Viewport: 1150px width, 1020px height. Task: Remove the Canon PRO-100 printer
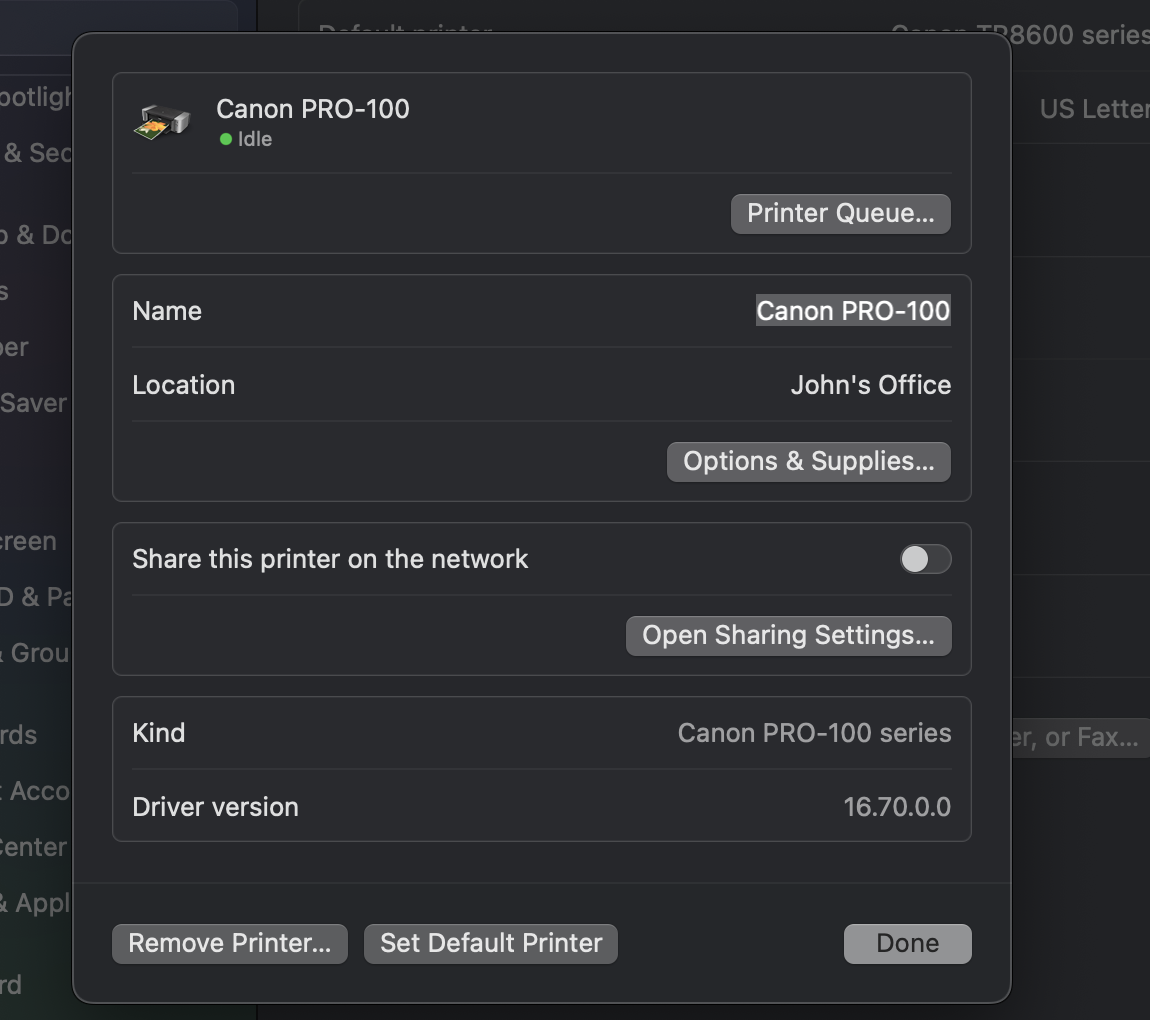pyautogui.click(x=229, y=943)
